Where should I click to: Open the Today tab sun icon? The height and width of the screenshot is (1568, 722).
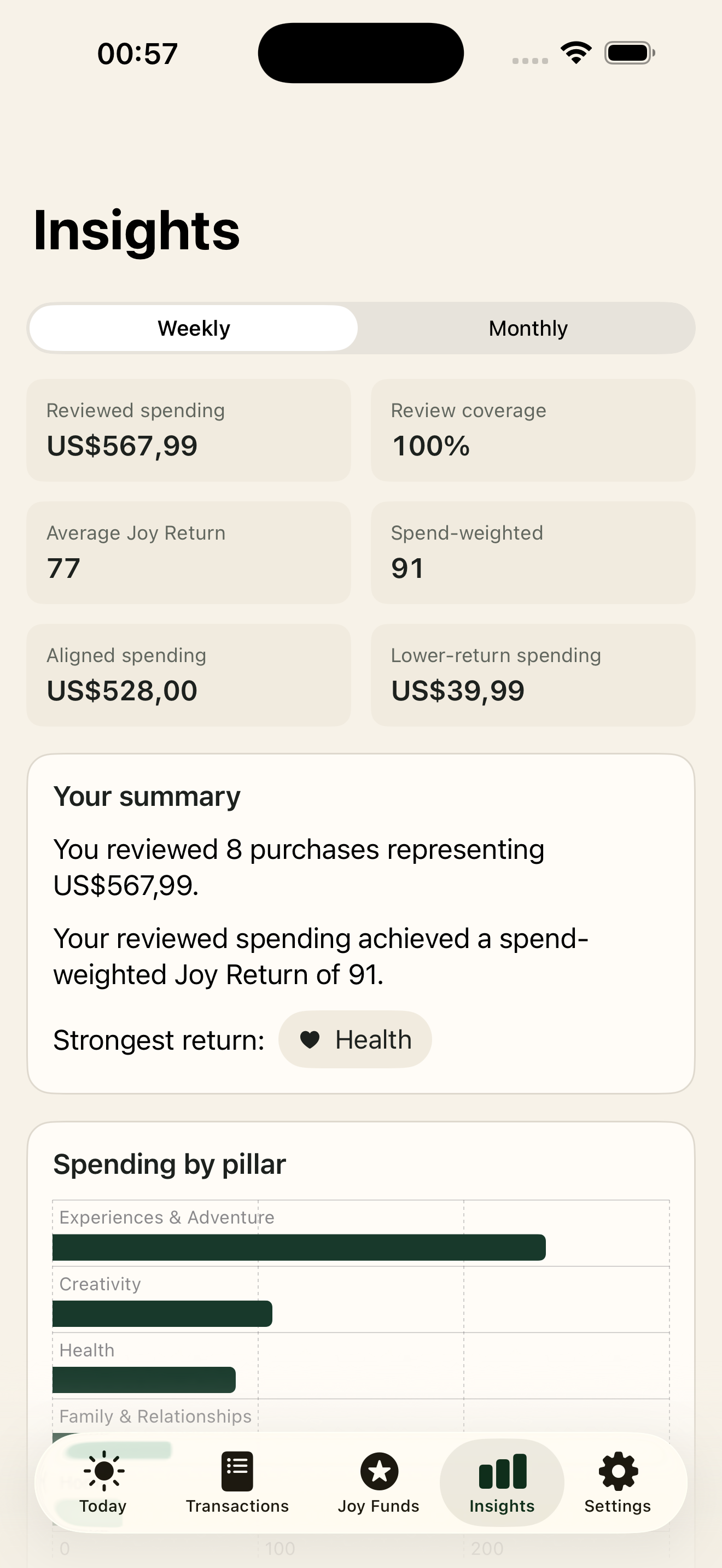coord(103,1471)
